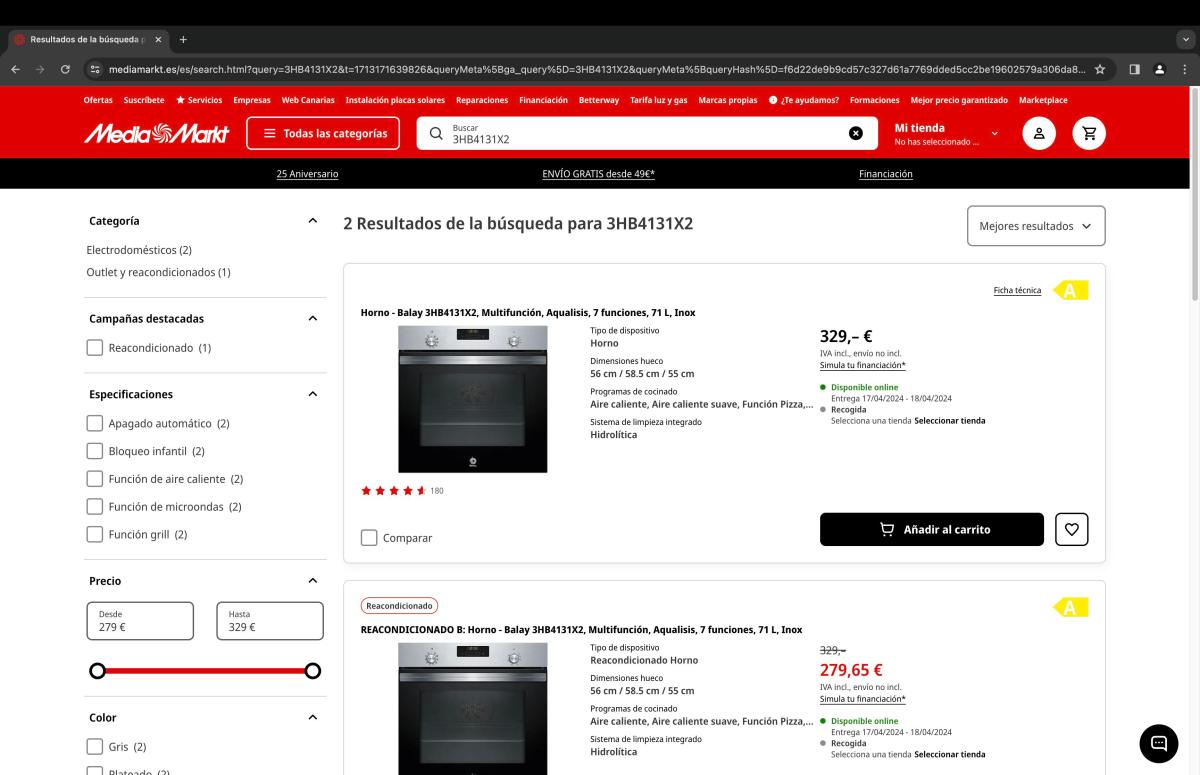Check the Gris color filter
The height and width of the screenshot is (775, 1200).
pos(95,747)
